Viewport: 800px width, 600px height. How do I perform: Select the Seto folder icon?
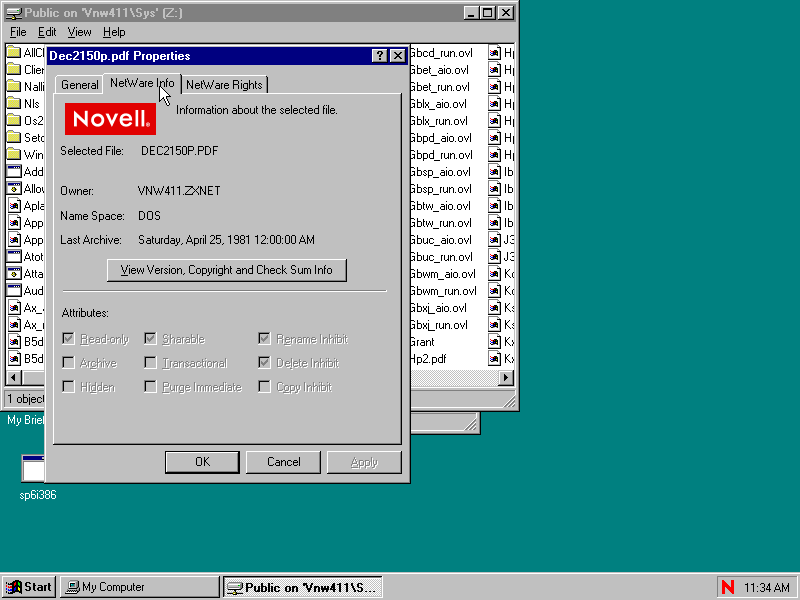(x=14, y=138)
